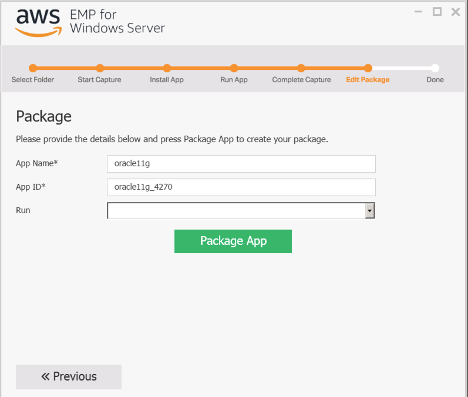Select the Start Capture step marker

coord(100,68)
